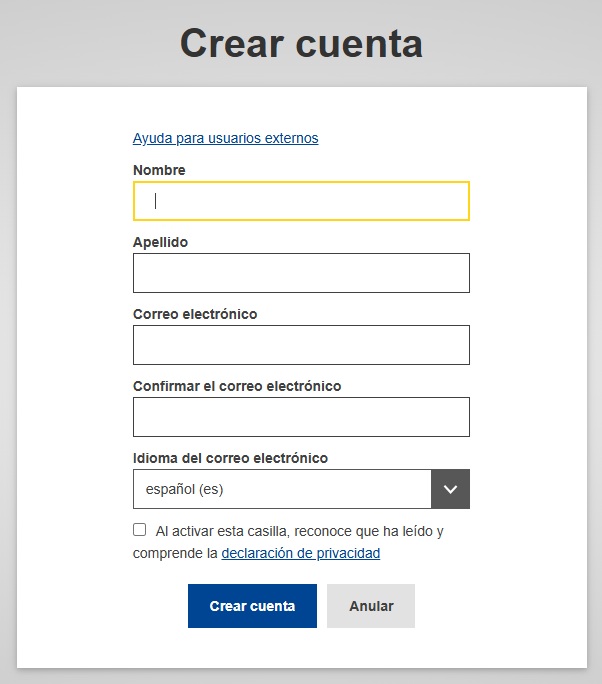Click the 'Apellido' field label
Viewport: 602px width, 684px height.
point(160,242)
